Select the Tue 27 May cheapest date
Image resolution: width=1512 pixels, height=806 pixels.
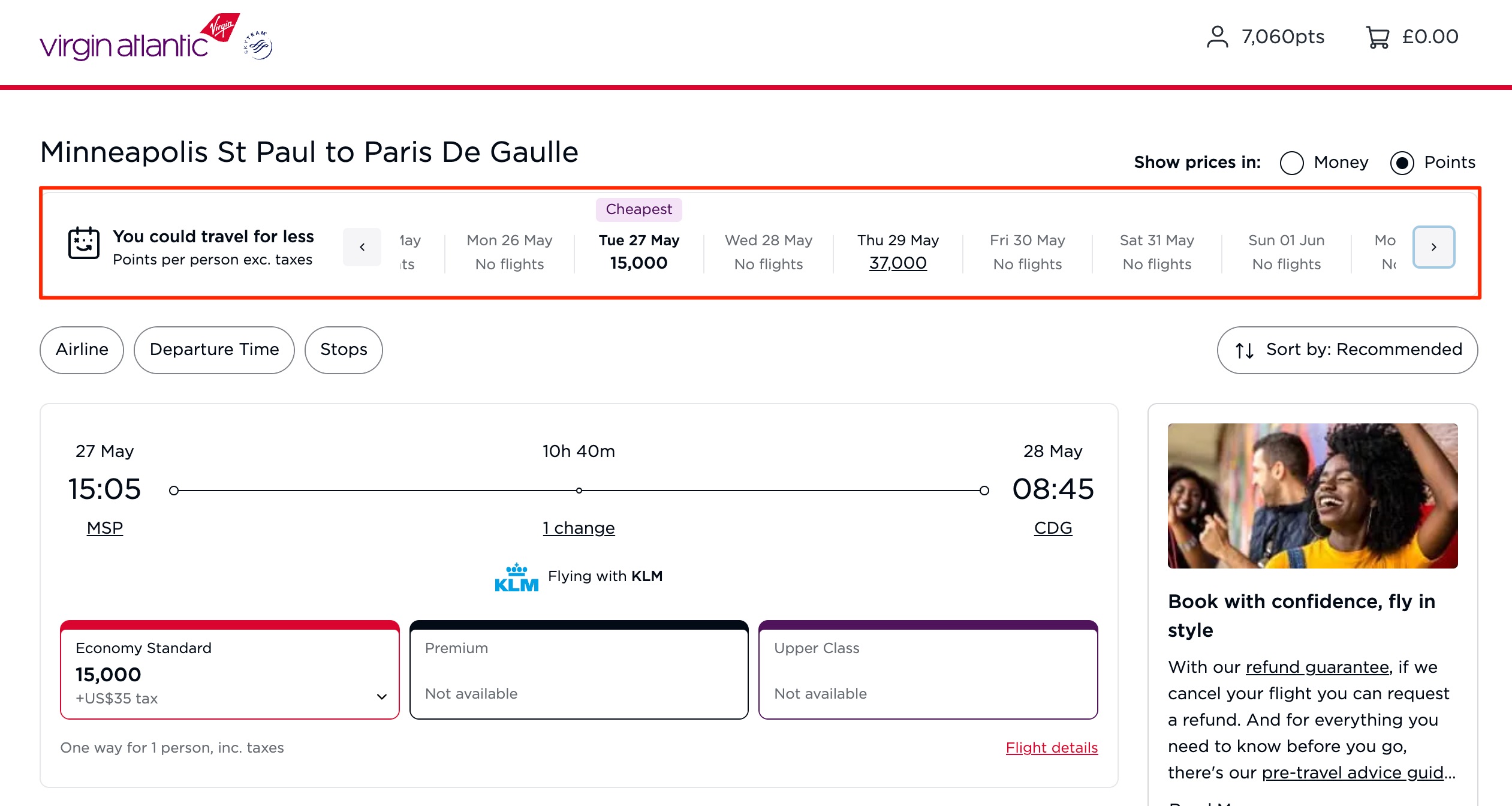(639, 252)
